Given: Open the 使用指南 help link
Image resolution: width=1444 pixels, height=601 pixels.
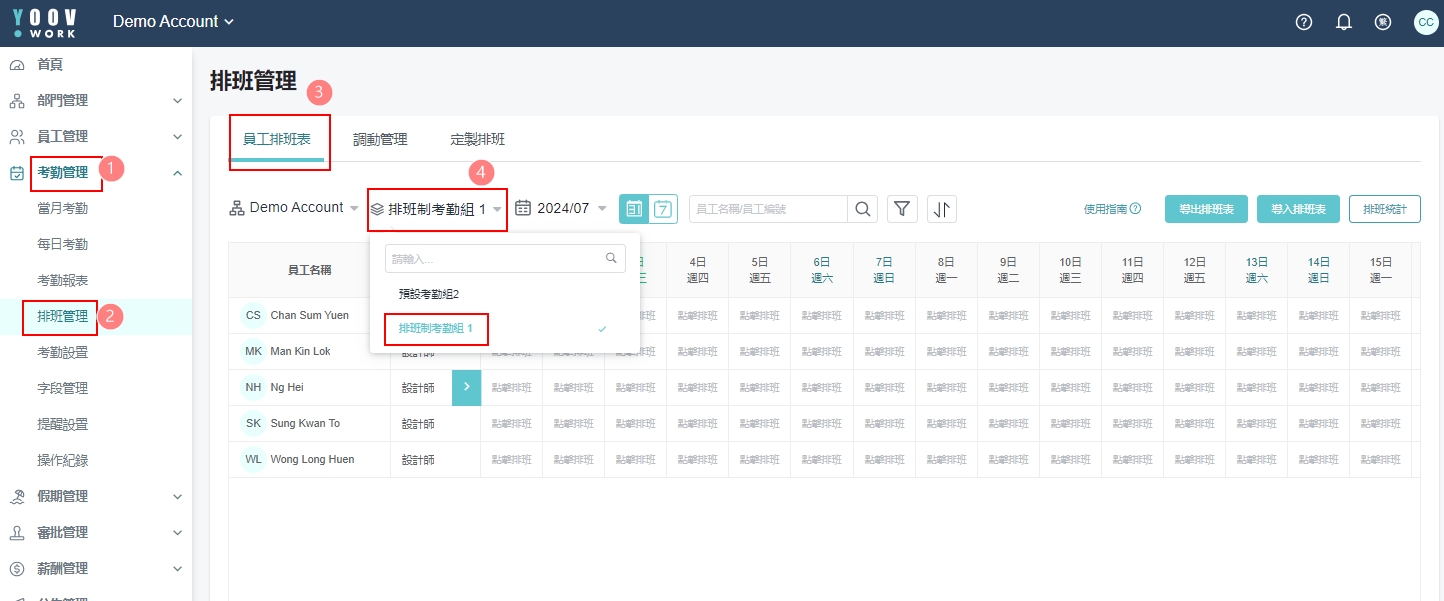Looking at the screenshot, I should pos(1112,209).
